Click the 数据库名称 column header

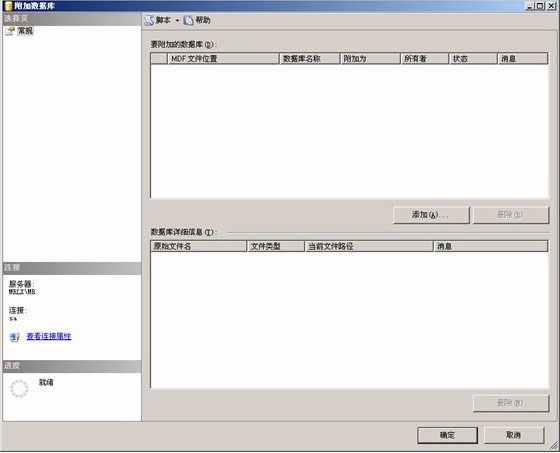point(309,59)
